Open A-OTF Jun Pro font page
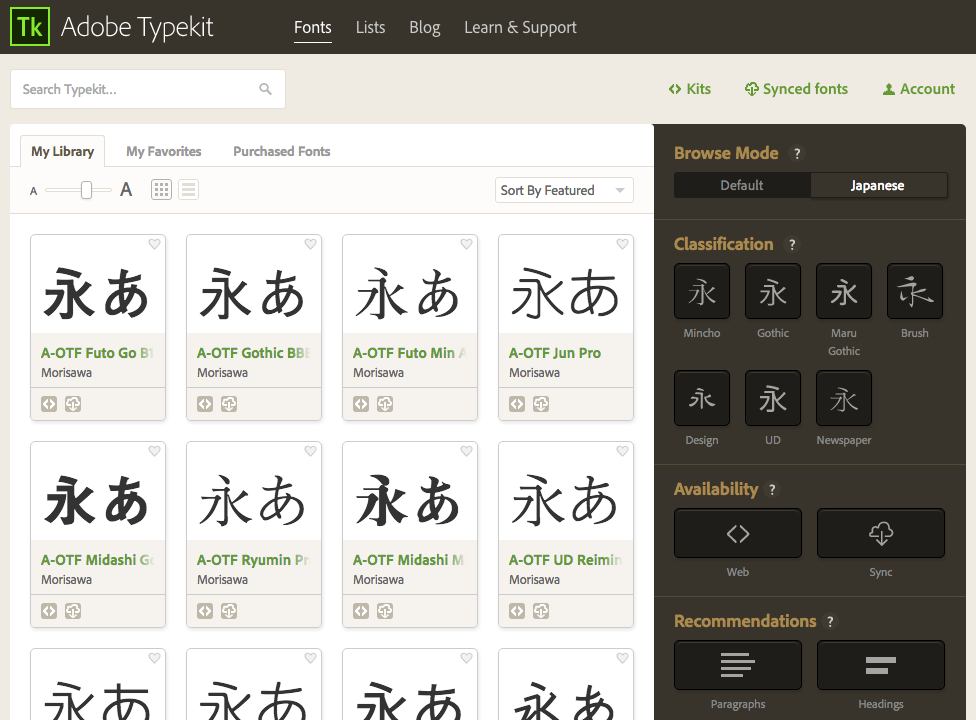The image size is (976, 720). 555,353
